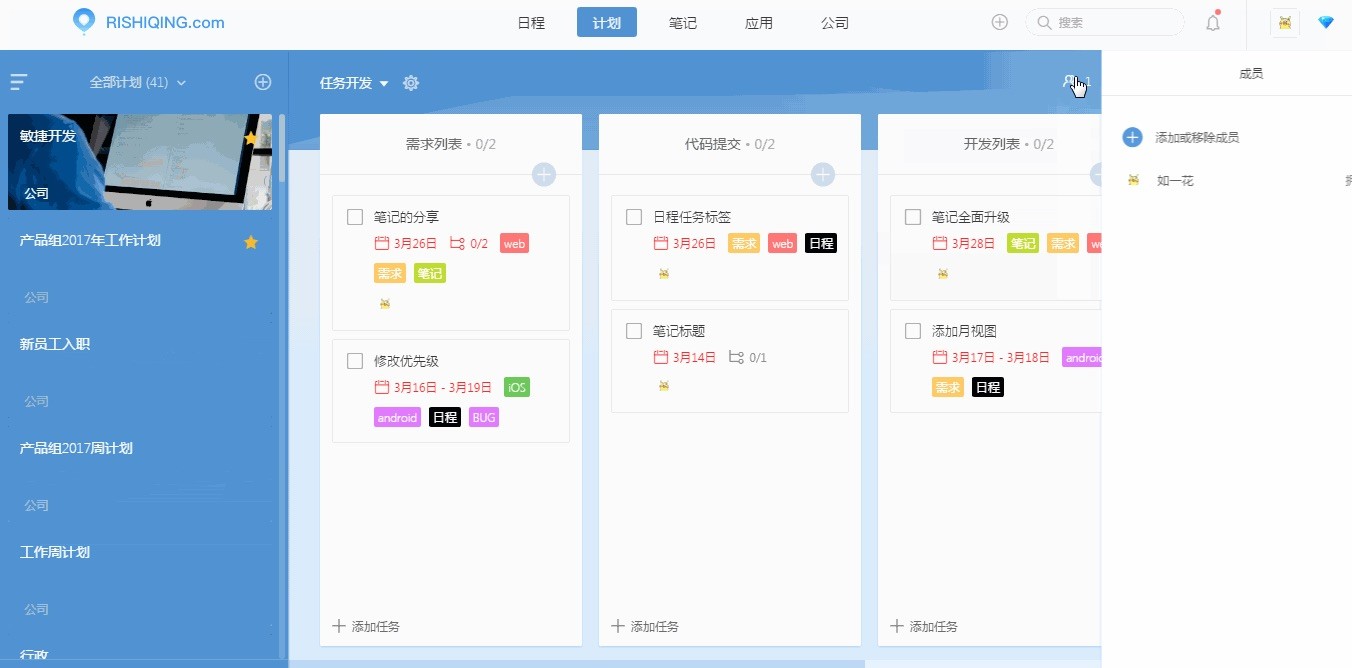Image resolution: width=1352 pixels, height=668 pixels.
Task: Click date 3月16日 - 3月19日 on 修改优先级
Action: pyautogui.click(x=433, y=387)
